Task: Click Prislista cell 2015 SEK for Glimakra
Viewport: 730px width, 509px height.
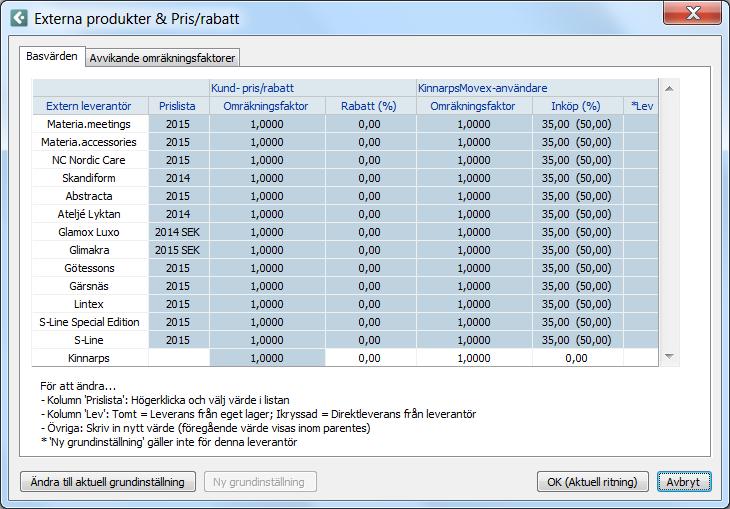Action: (178, 250)
